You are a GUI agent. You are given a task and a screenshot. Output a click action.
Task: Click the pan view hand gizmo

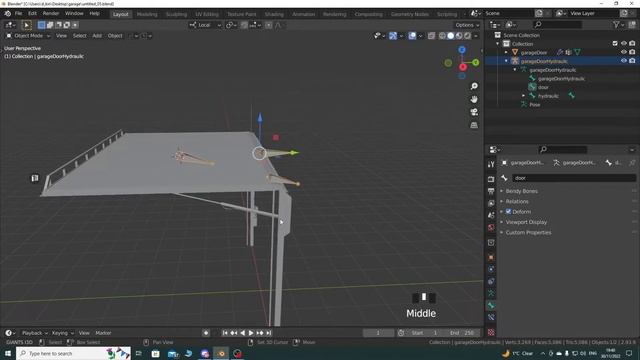pos(474,99)
